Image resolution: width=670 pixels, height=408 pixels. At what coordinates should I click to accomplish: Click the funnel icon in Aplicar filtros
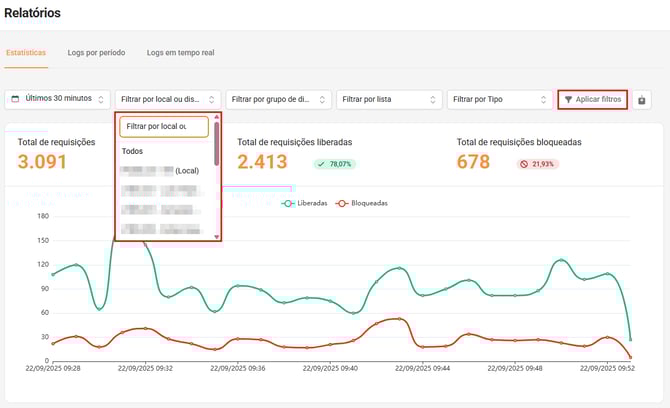click(x=568, y=100)
